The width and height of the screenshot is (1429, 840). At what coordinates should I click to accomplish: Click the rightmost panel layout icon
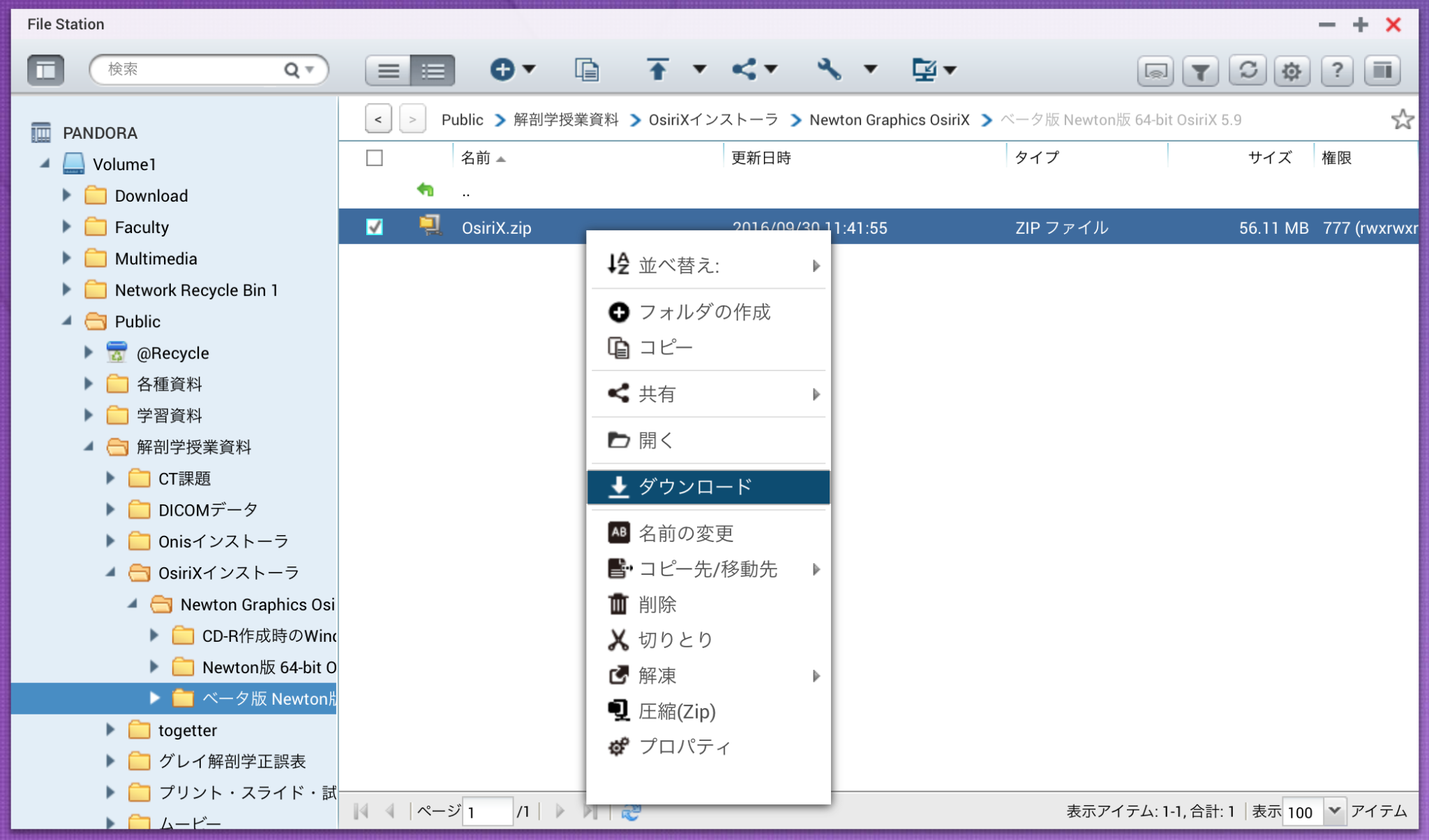1382,70
